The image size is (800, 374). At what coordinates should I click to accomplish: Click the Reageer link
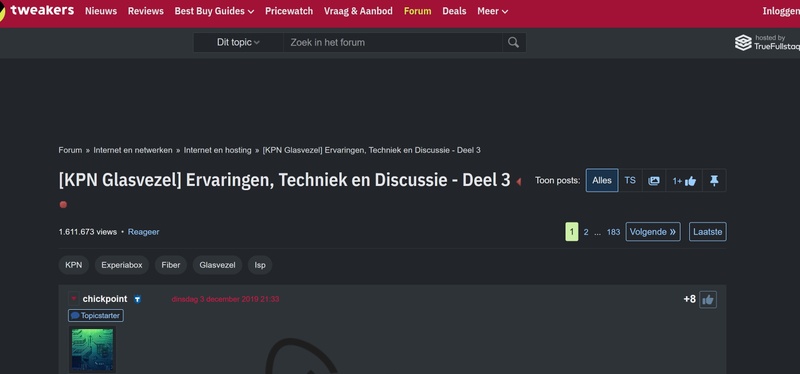click(x=143, y=232)
